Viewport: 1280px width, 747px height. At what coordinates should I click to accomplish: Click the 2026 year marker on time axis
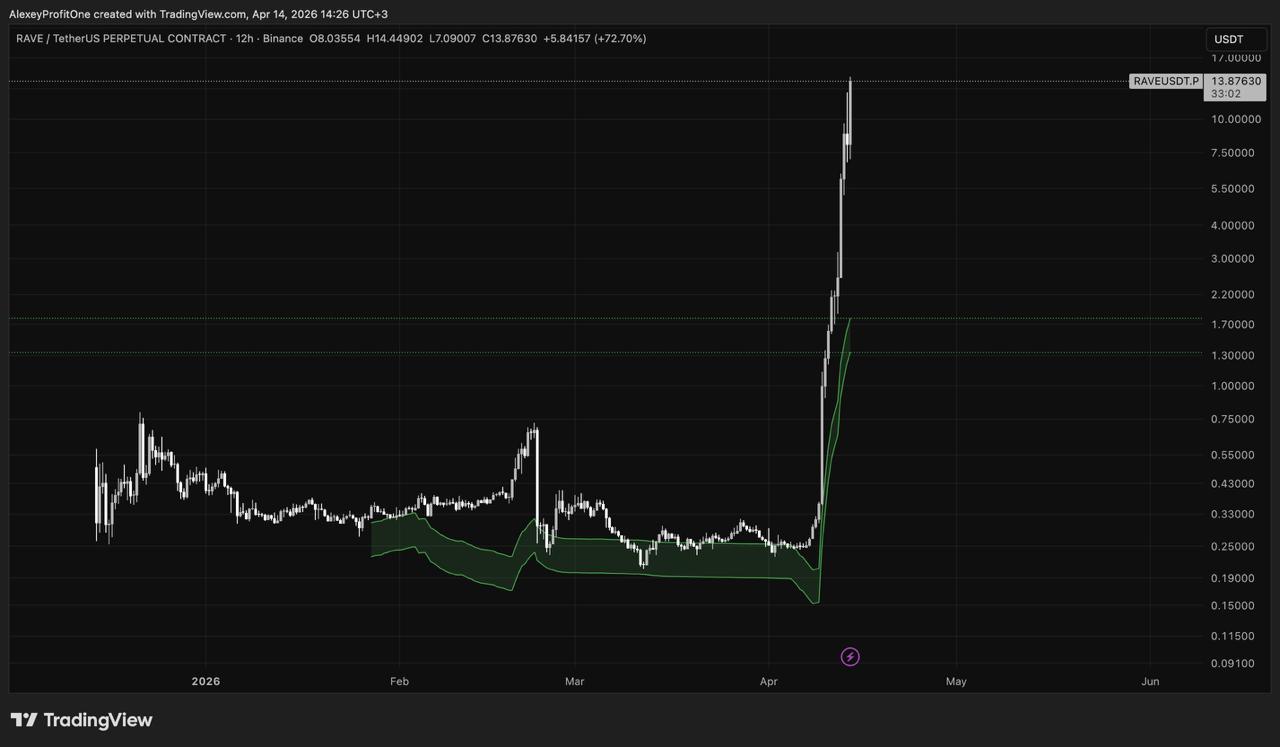click(205, 682)
